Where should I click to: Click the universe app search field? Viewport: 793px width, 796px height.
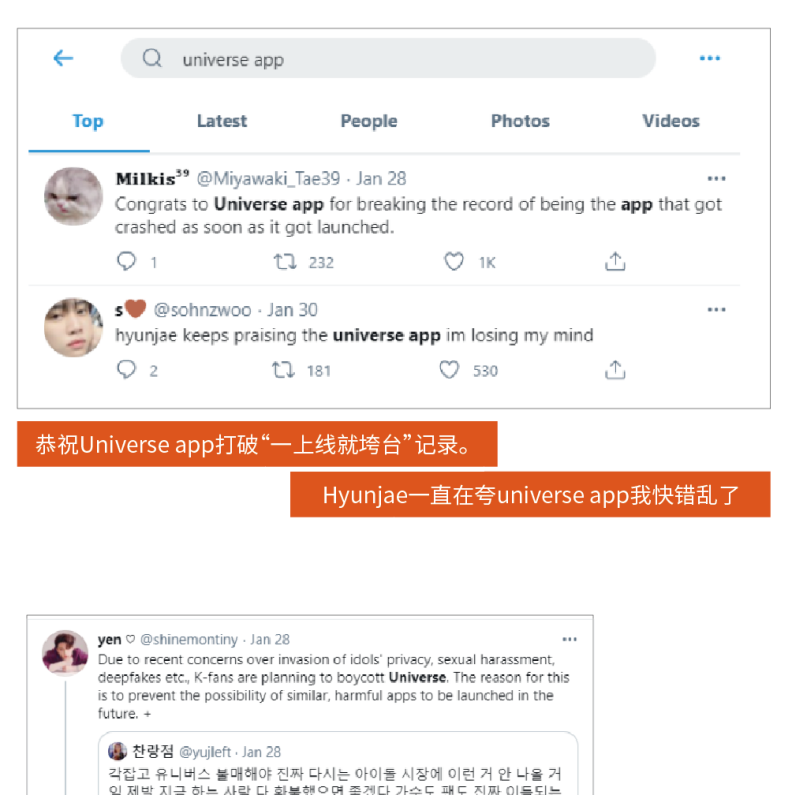388,58
